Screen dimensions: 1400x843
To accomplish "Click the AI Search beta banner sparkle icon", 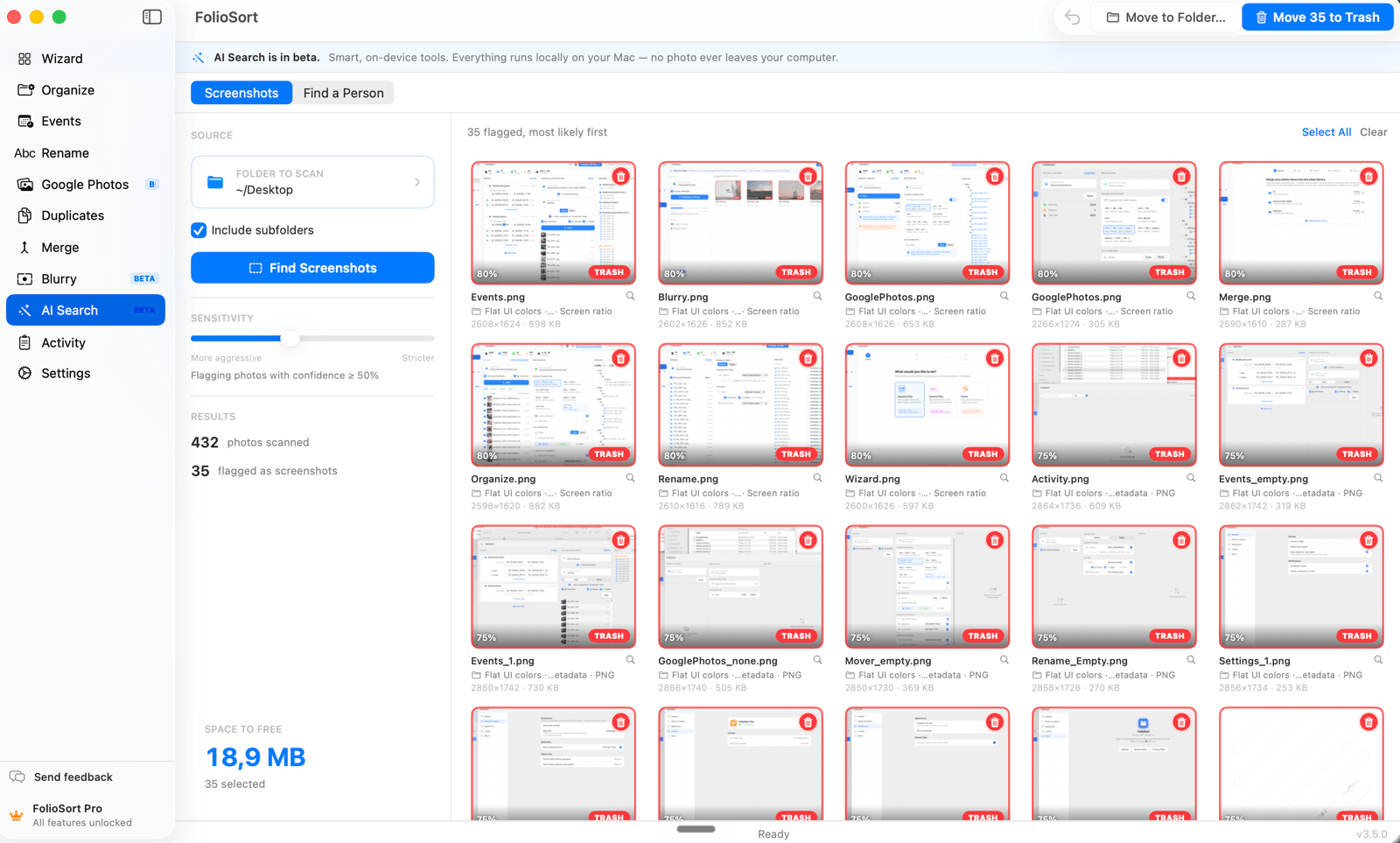I will 199,58.
